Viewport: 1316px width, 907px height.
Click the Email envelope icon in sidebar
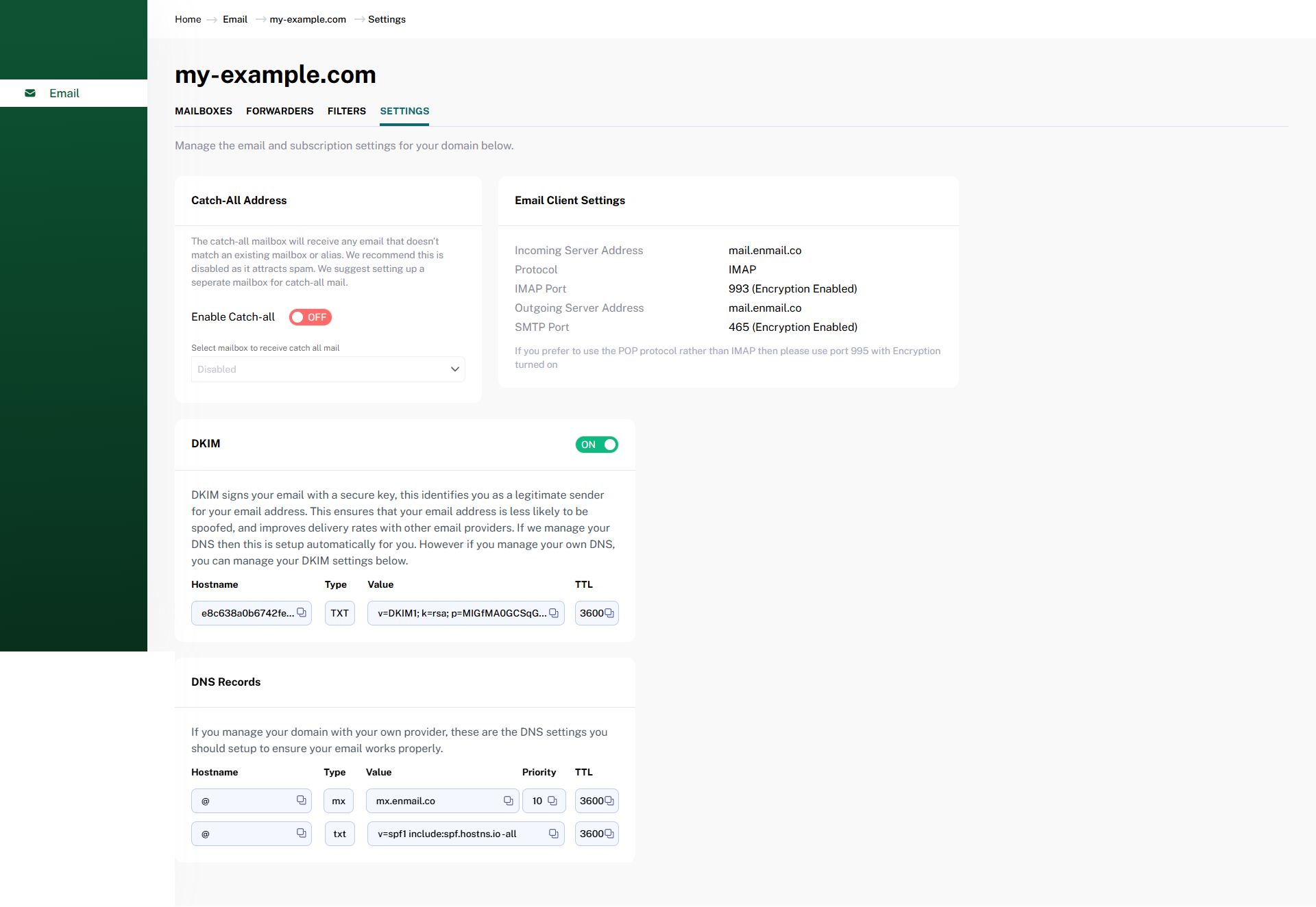click(x=30, y=93)
